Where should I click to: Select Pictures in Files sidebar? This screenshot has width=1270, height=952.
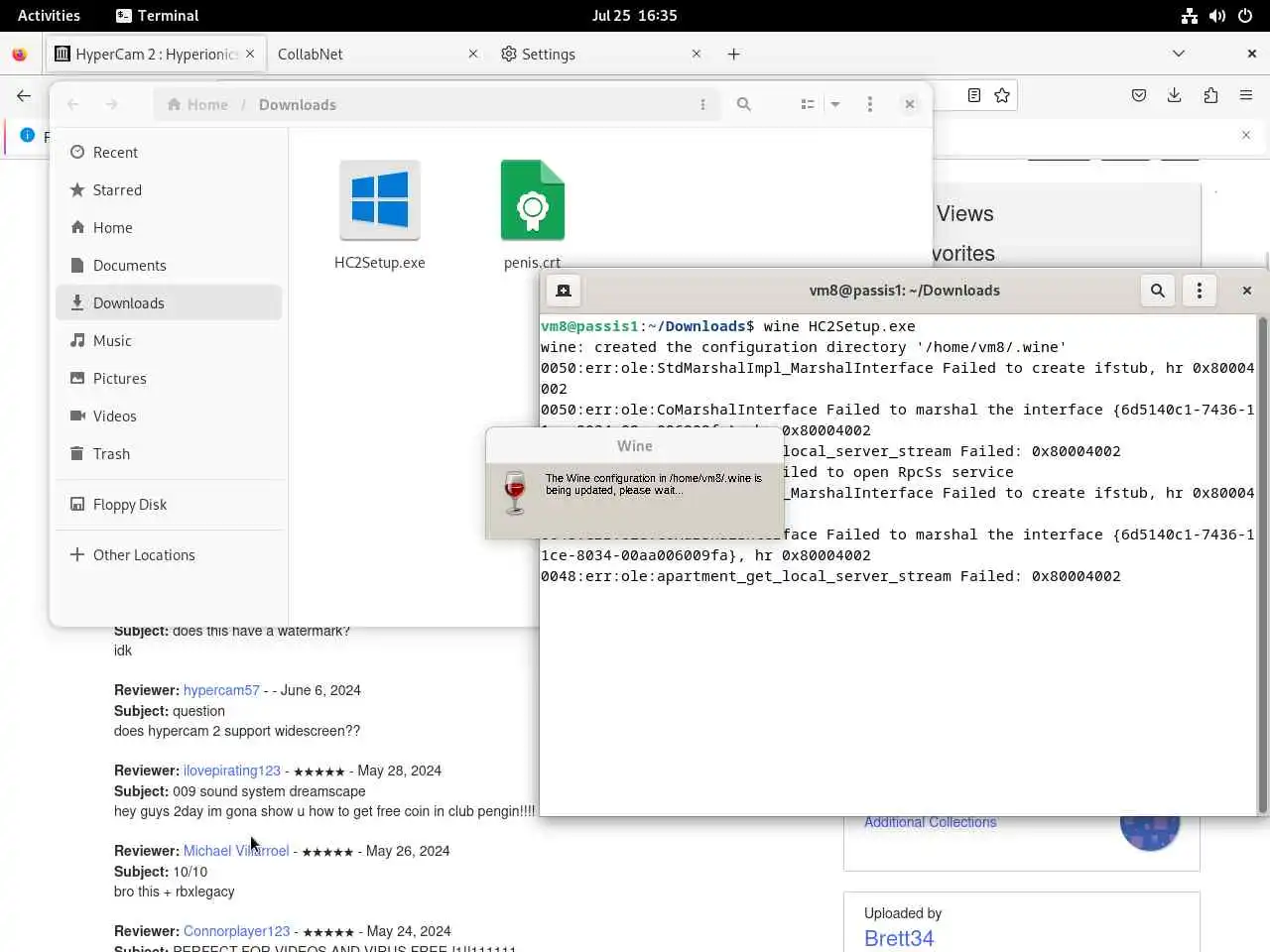coord(169,379)
